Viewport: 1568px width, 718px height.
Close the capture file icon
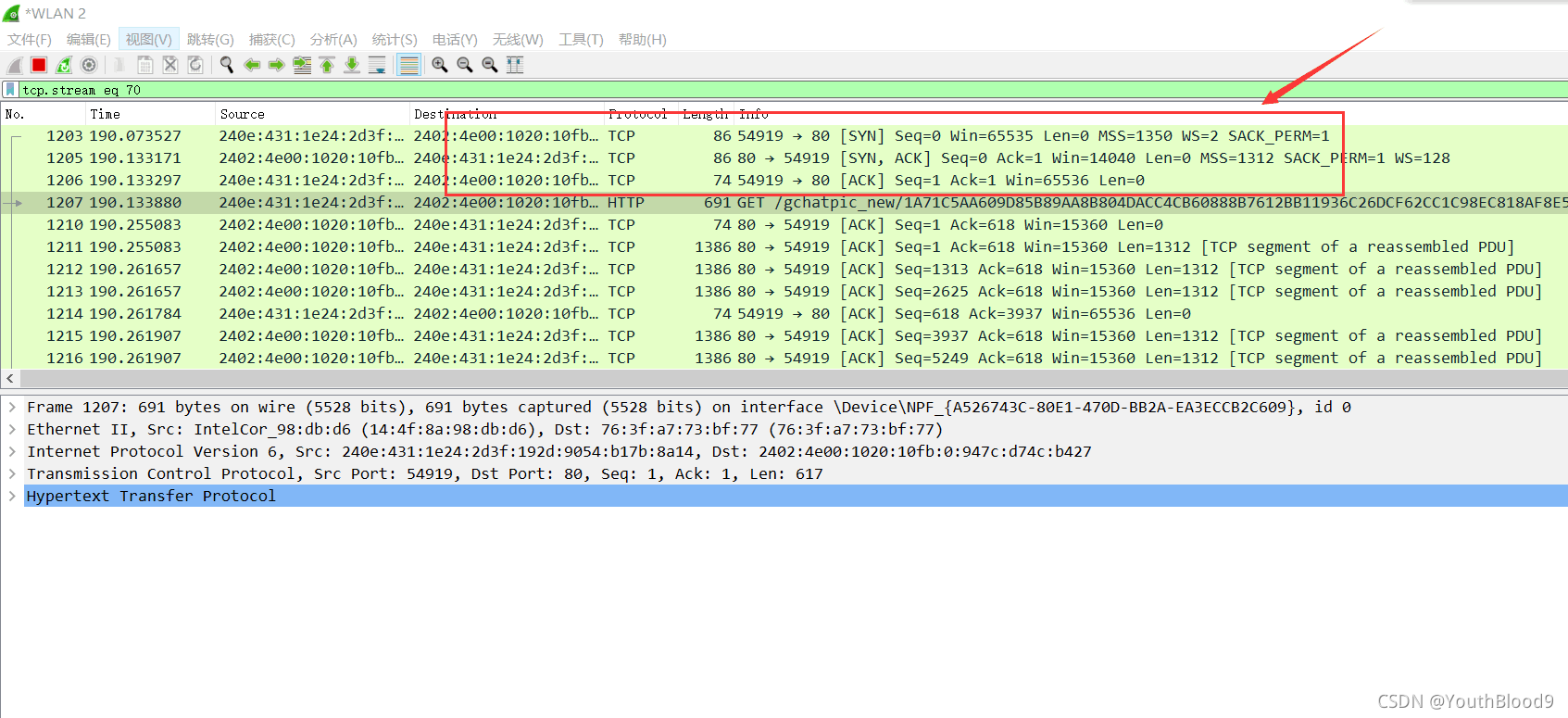[170, 65]
